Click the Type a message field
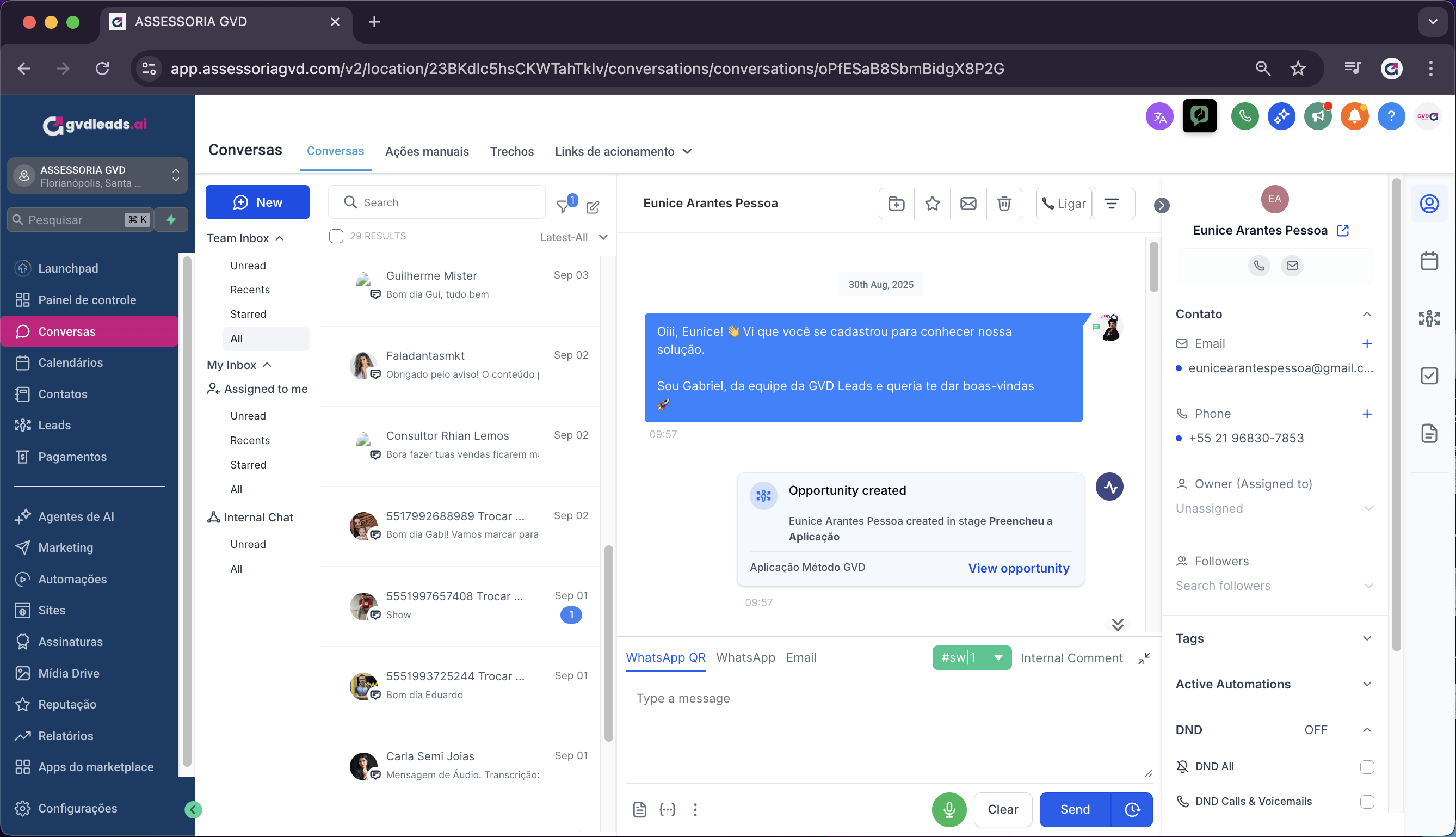This screenshot has height=837, width=1456. pyautogui.click(x=885, y=724)
